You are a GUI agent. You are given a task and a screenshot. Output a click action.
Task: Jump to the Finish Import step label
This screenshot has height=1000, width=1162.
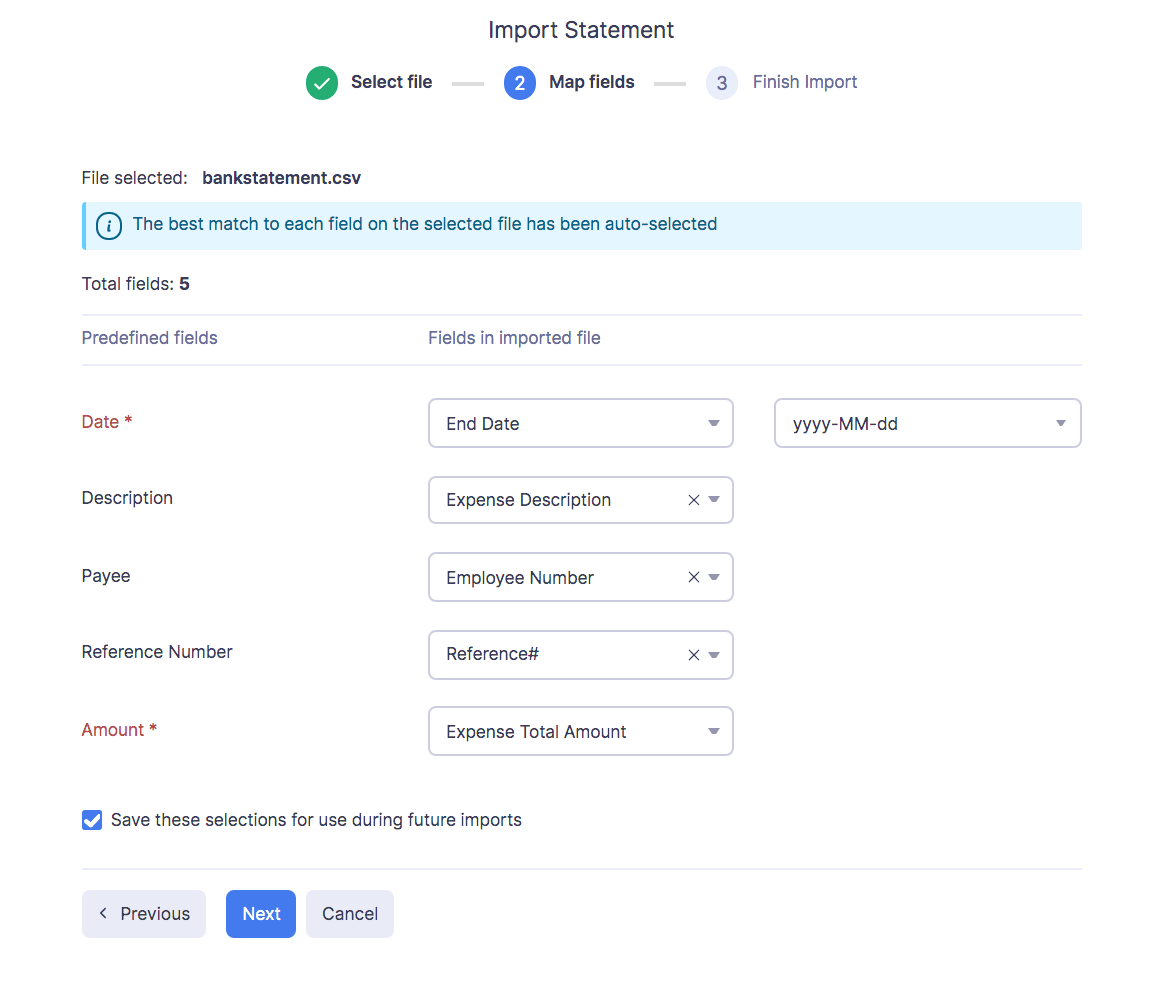[x=804, y=83]
